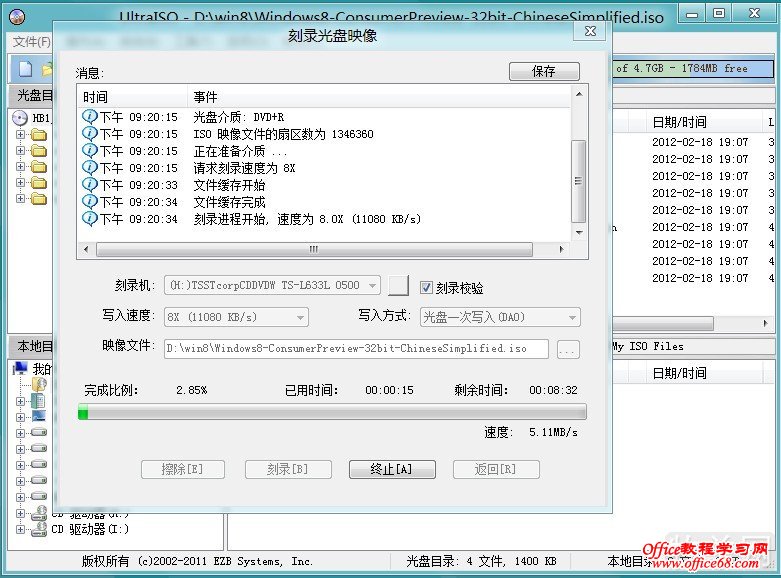The height and width of the screenshot is (578, 781).
Task: Expand second folder under the HB1 disc tree
Action: pos(20,150)
